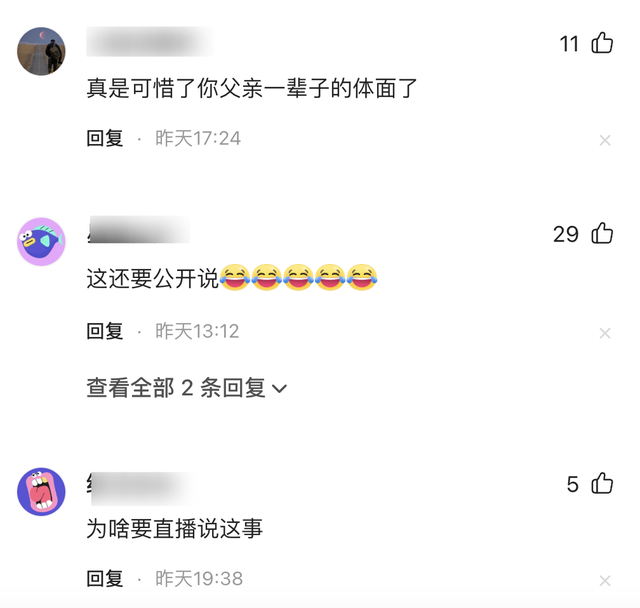Select comment text 为啥要直播说这事
This screenshot has width=640, height=608.
pos(175,529)
